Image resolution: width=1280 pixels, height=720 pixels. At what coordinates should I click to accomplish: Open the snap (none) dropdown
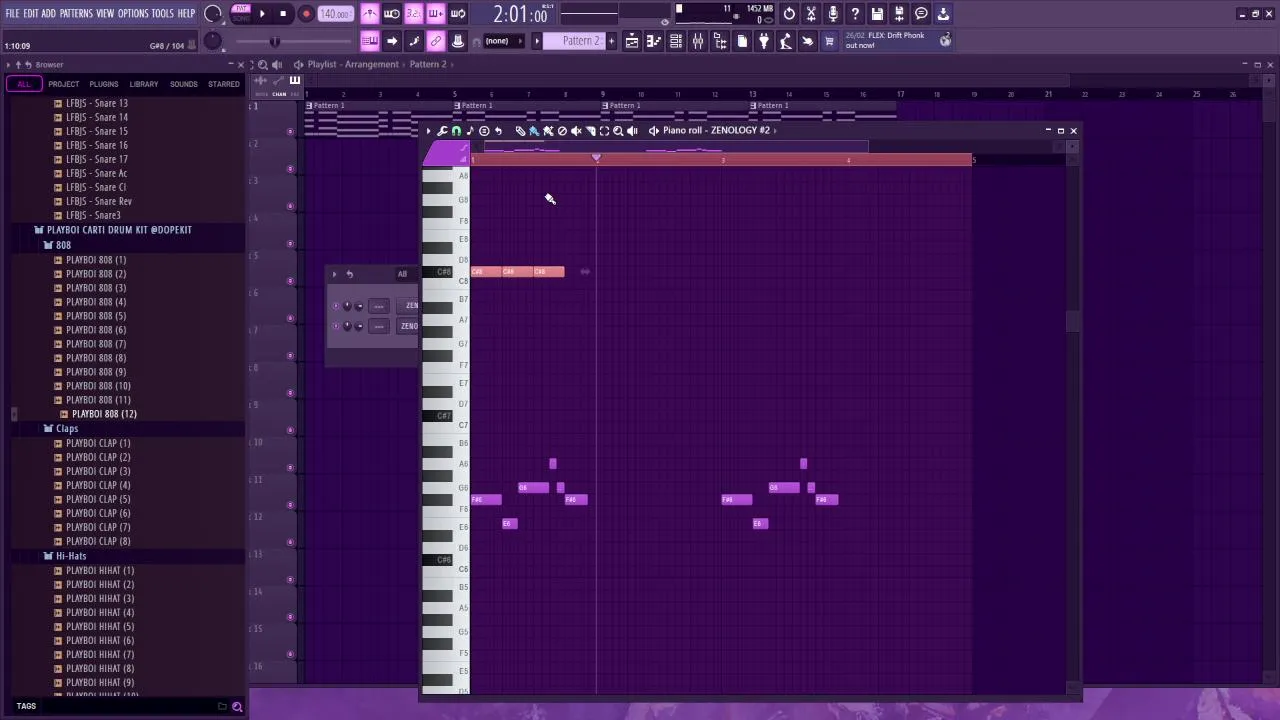coord(503,41)
